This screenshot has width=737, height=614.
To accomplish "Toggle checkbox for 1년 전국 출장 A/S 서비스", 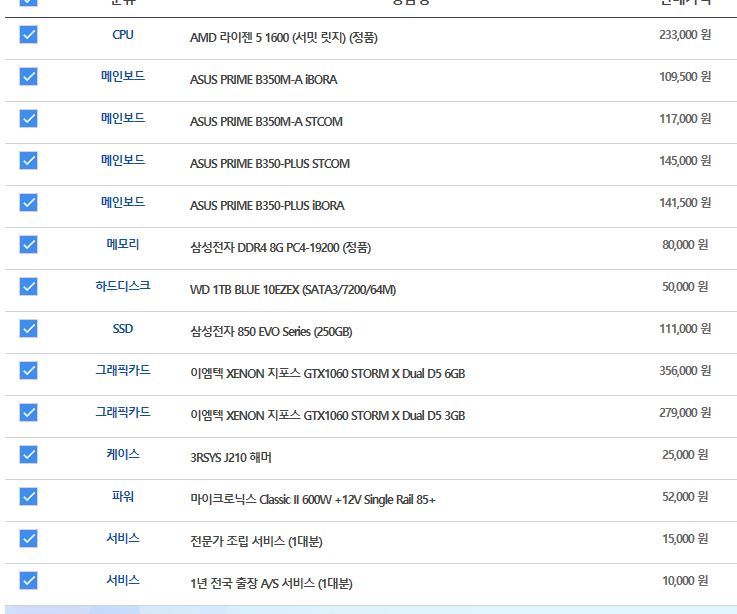I will (28, 581).
